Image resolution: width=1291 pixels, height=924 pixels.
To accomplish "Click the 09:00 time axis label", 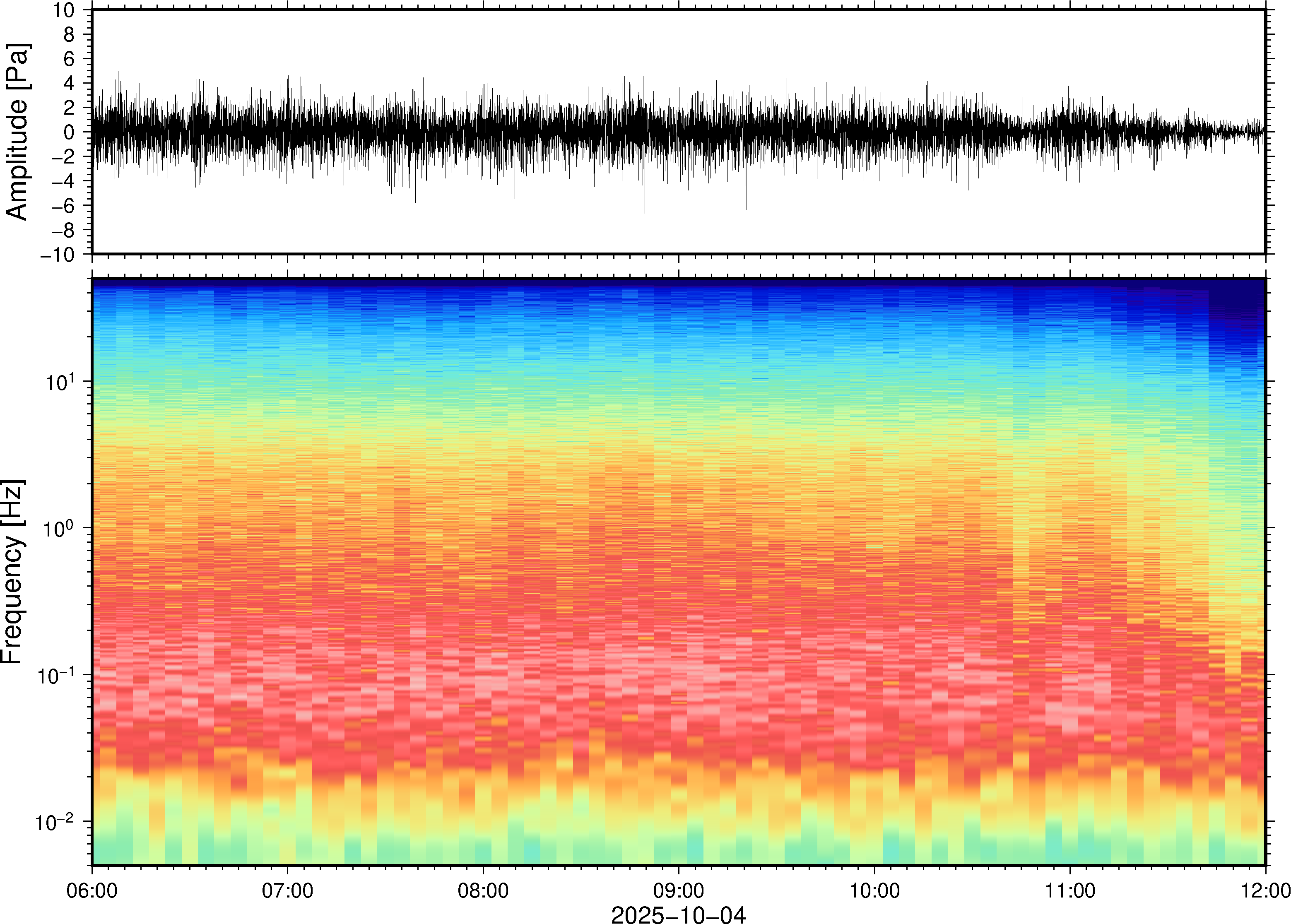I will pos(678,890).
